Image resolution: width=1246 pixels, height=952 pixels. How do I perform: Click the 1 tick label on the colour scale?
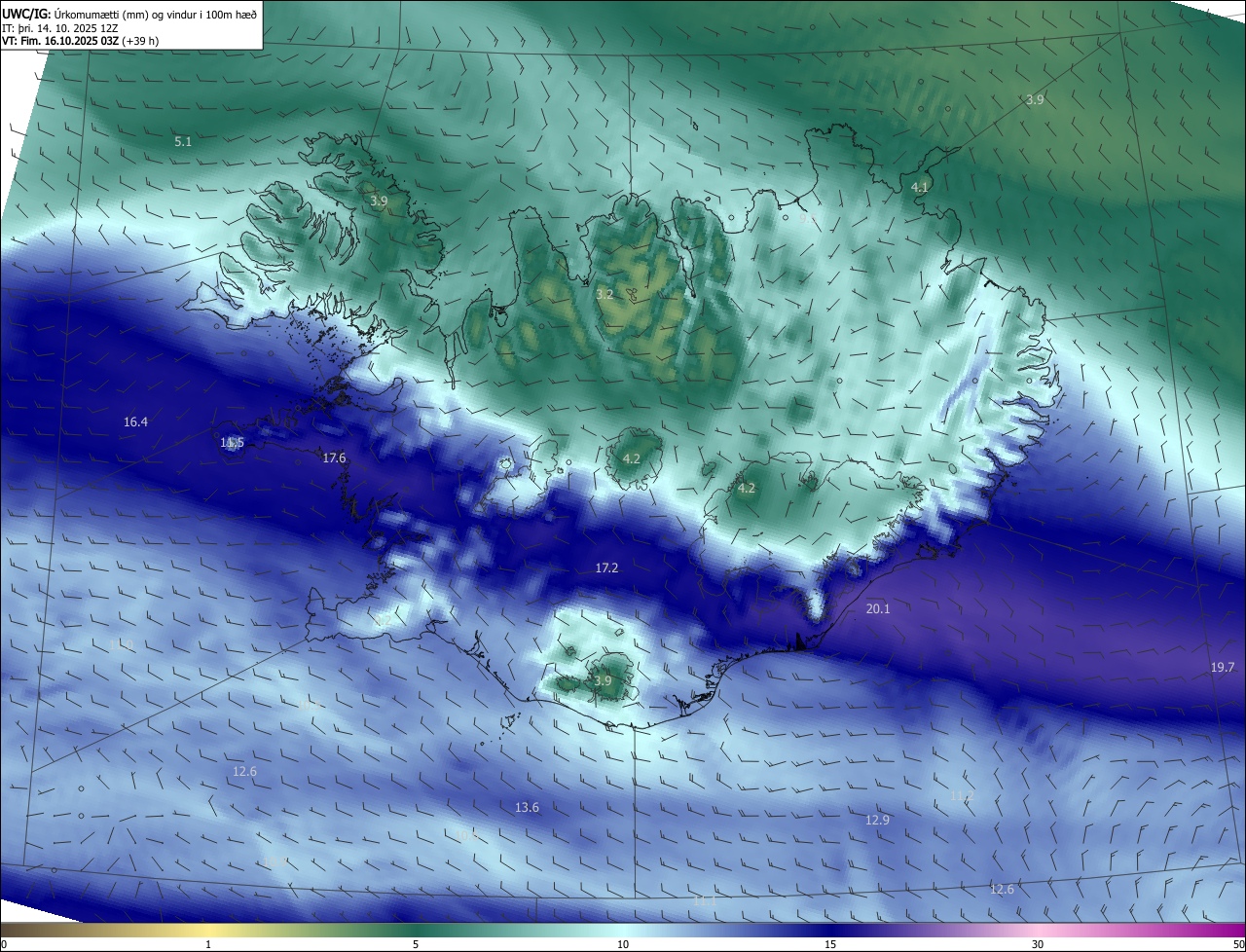coord(208,945)
